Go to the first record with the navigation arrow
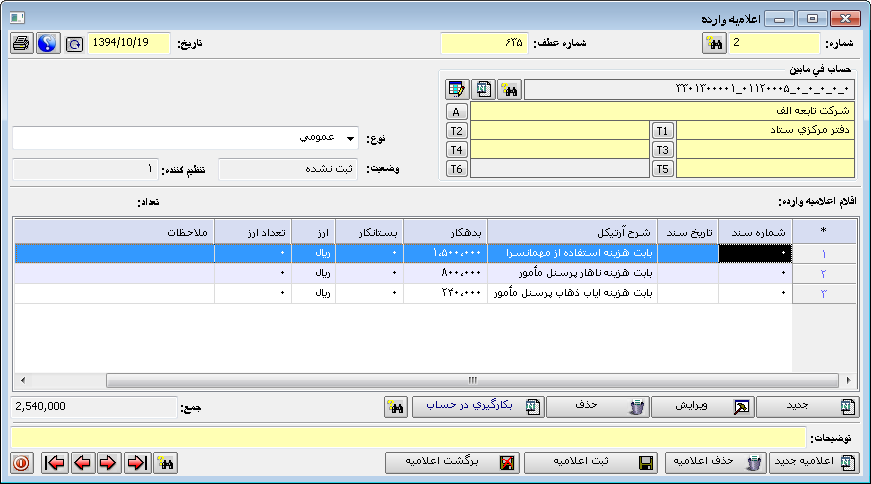Image resolution: width=871 pixels, height=484 pixels. (55, 463)
